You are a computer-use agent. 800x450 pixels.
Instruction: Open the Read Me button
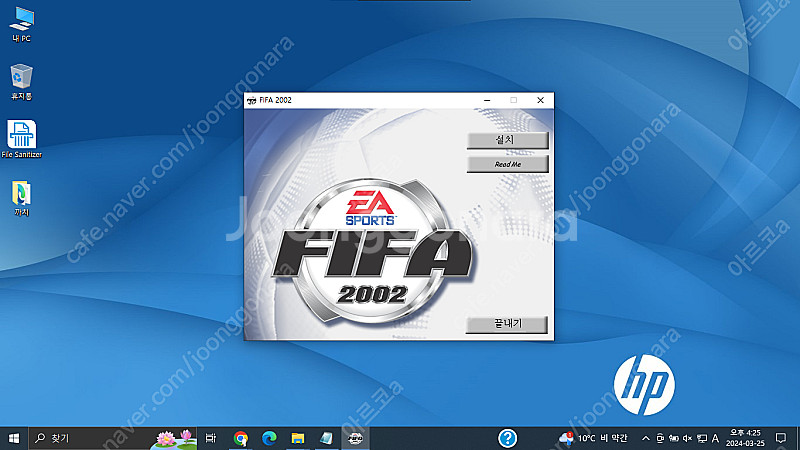[508, 164]
